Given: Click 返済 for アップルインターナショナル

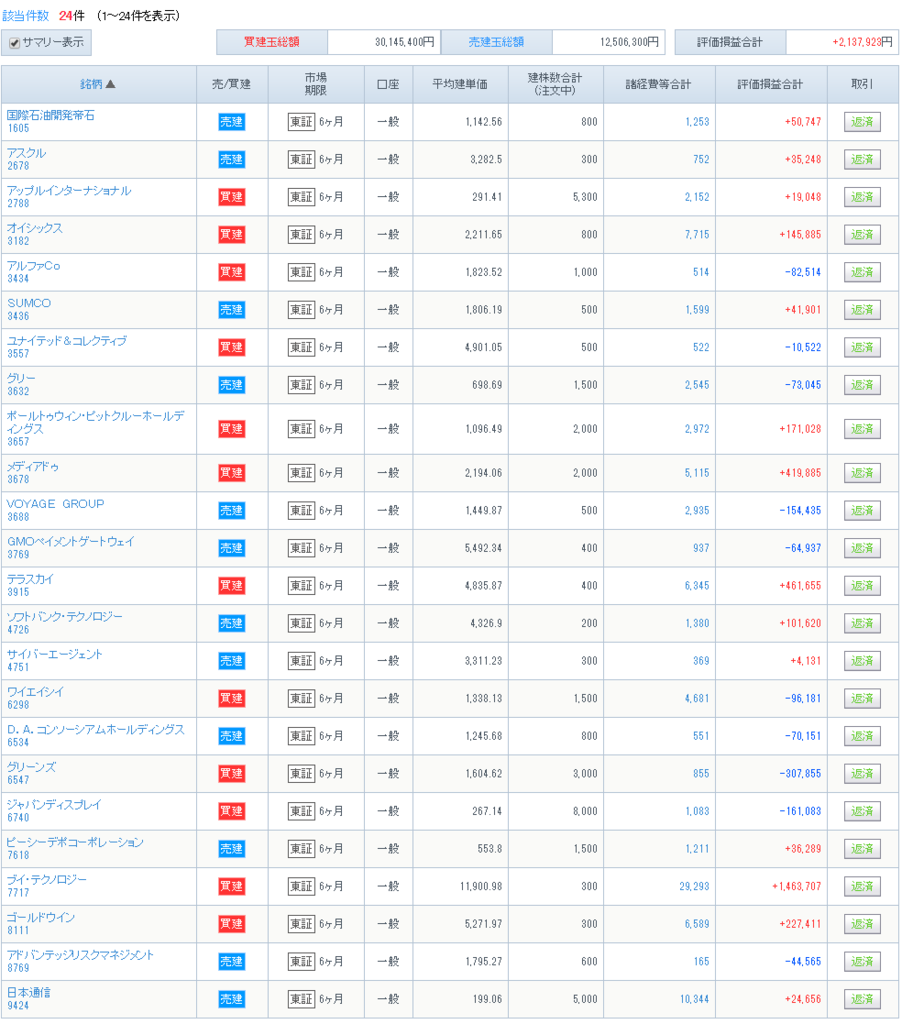Looking at the screenshot, I should point(862,197).
